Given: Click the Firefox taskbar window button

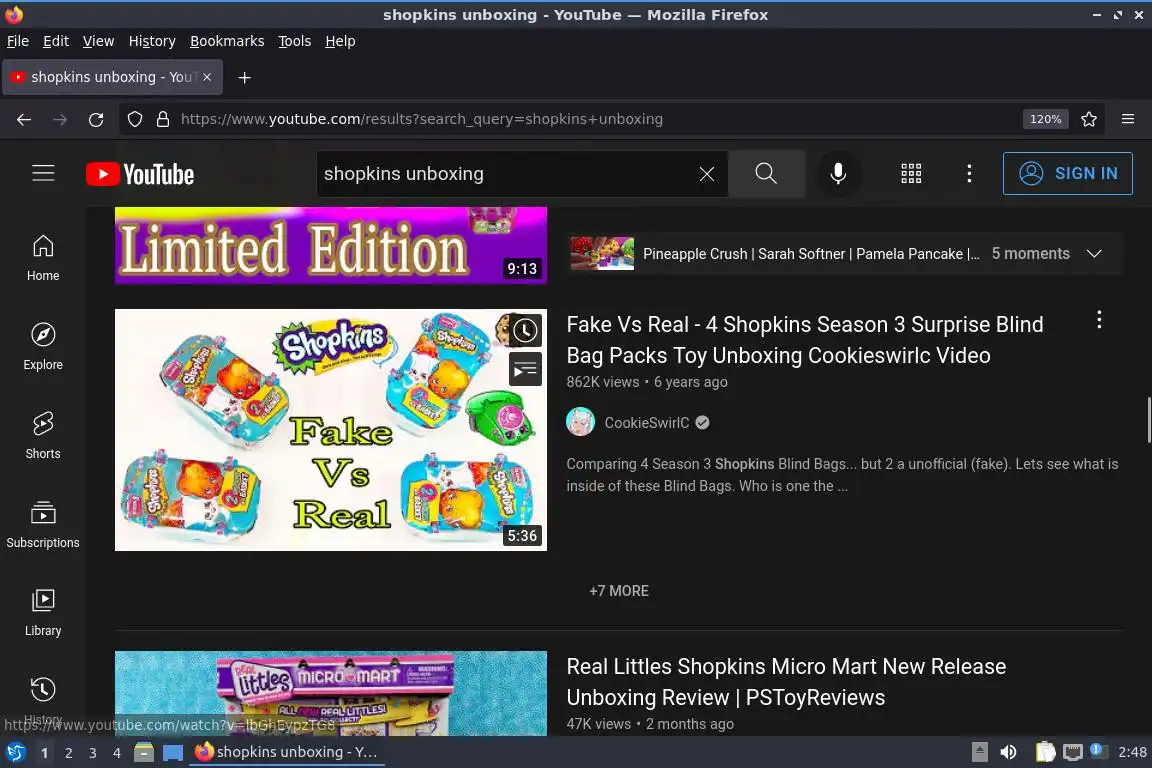Looking at the screenshot, I should click(x=287, y=752).
